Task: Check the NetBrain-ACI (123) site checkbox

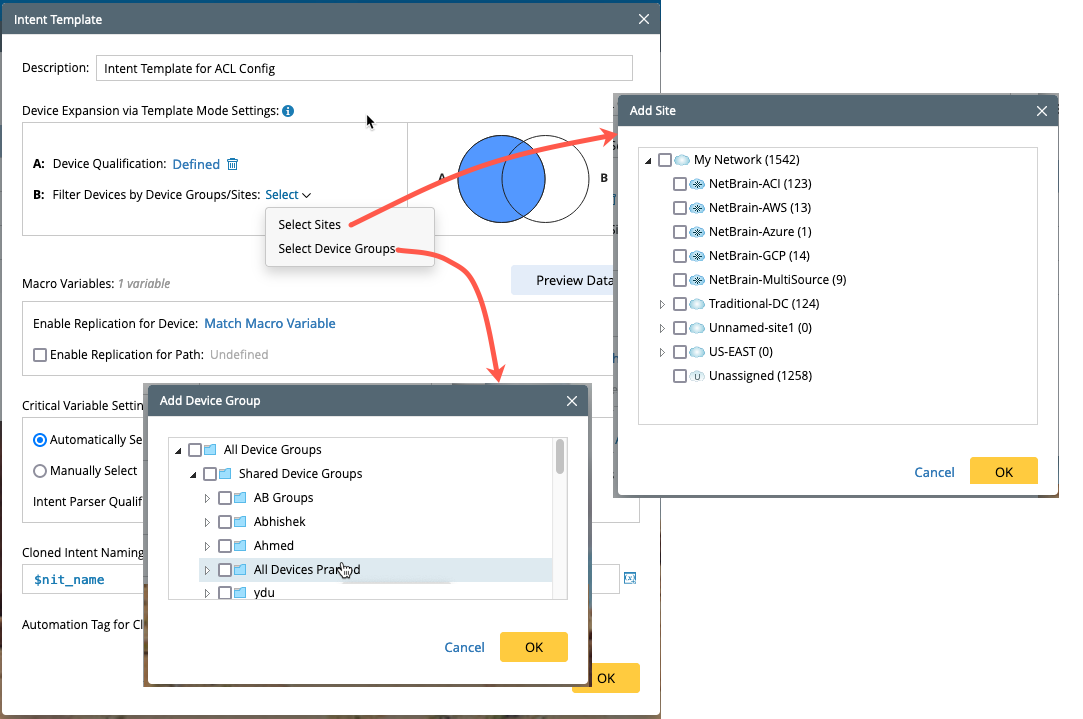Action: pyautogui.click(x=680, y=184)
